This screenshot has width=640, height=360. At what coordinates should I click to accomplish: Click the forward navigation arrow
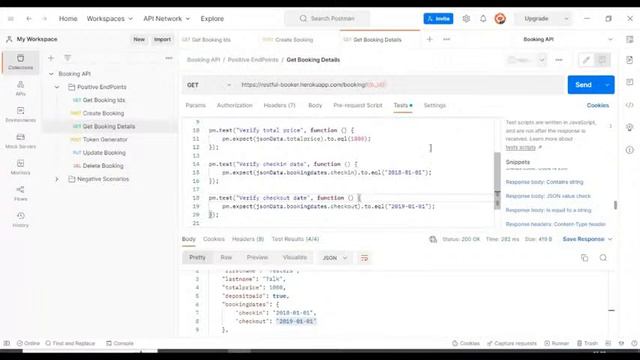click(x=44, y=18)
